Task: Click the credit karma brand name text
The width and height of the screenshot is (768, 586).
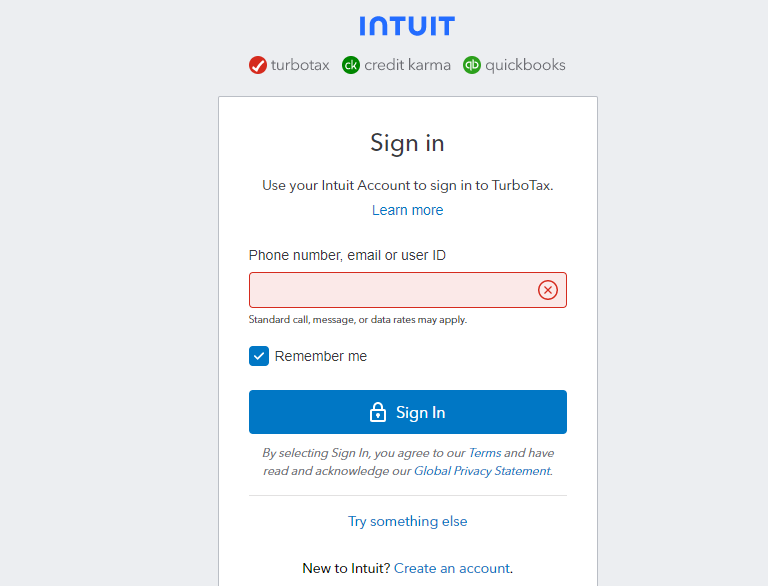Action: tap(407, 65)
